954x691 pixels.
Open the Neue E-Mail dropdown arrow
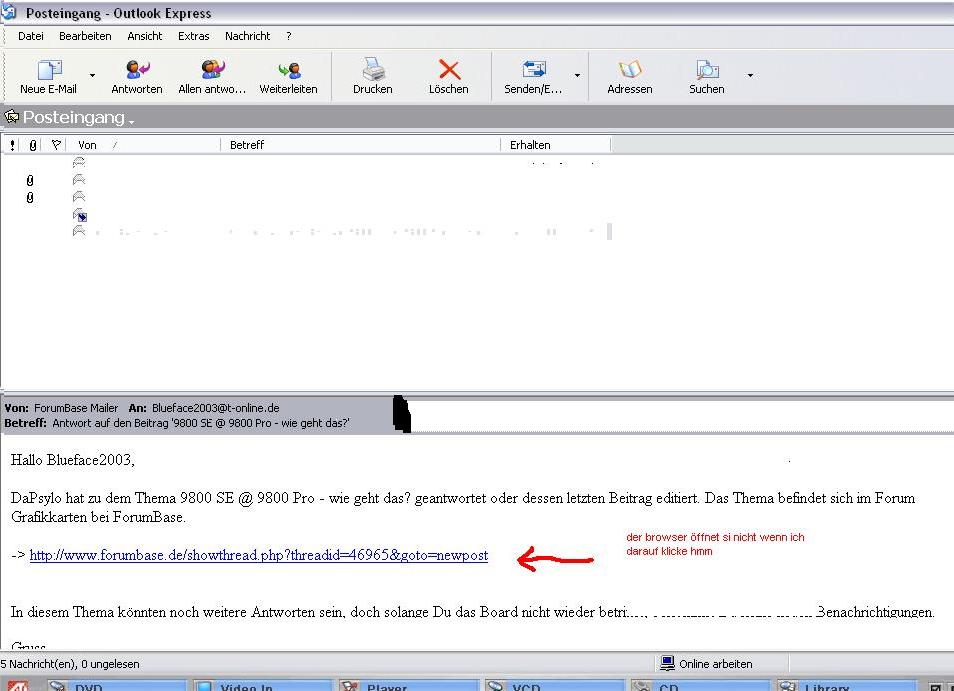92,75
